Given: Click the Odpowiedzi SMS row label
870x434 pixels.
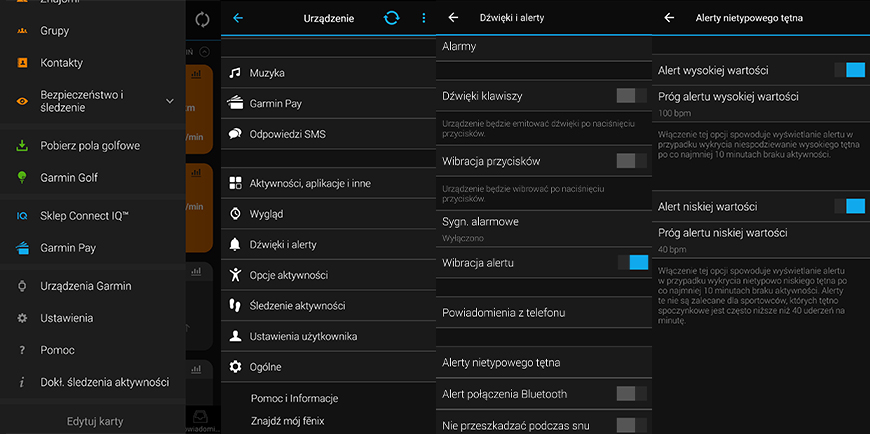Looking at the screenshot, I should click(287, 134).
